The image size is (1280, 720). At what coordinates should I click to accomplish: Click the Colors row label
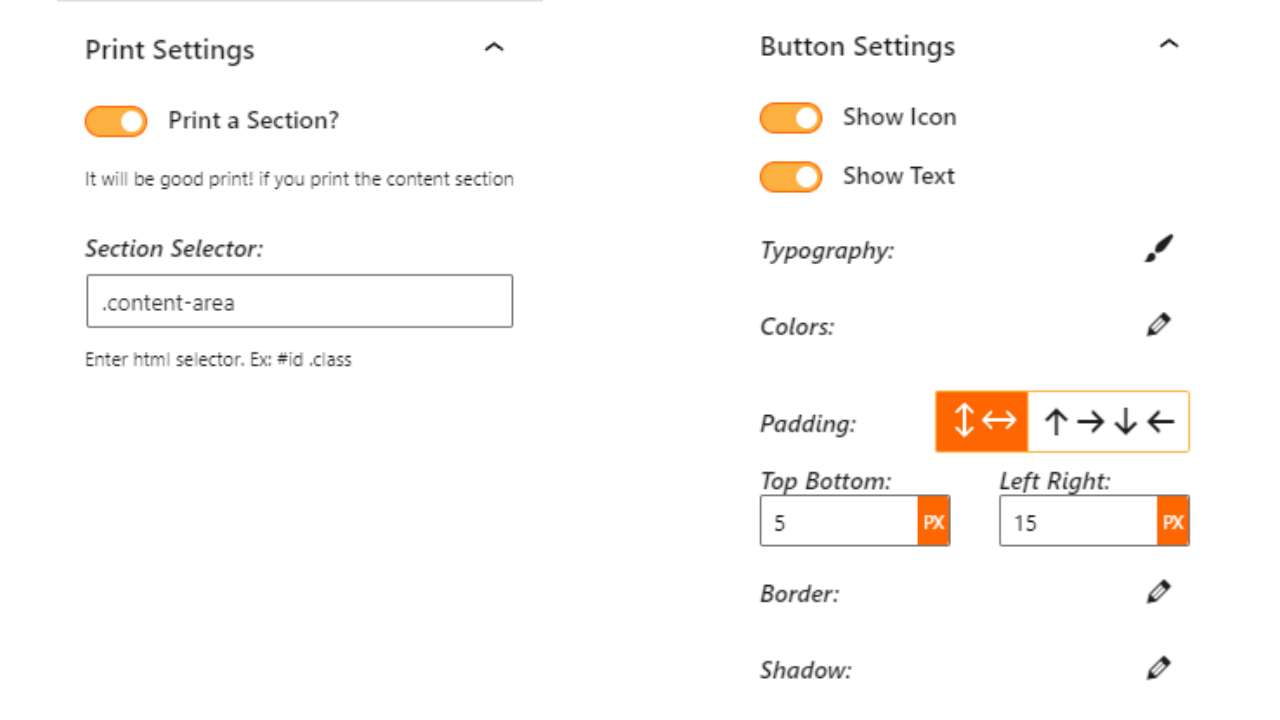tap(796, 326)
